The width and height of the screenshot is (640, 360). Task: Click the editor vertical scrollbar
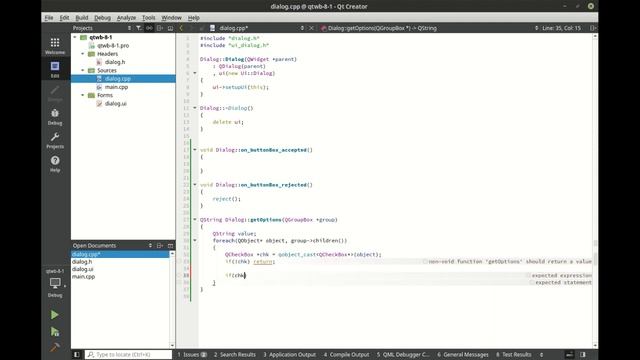[x=595, y=191]
